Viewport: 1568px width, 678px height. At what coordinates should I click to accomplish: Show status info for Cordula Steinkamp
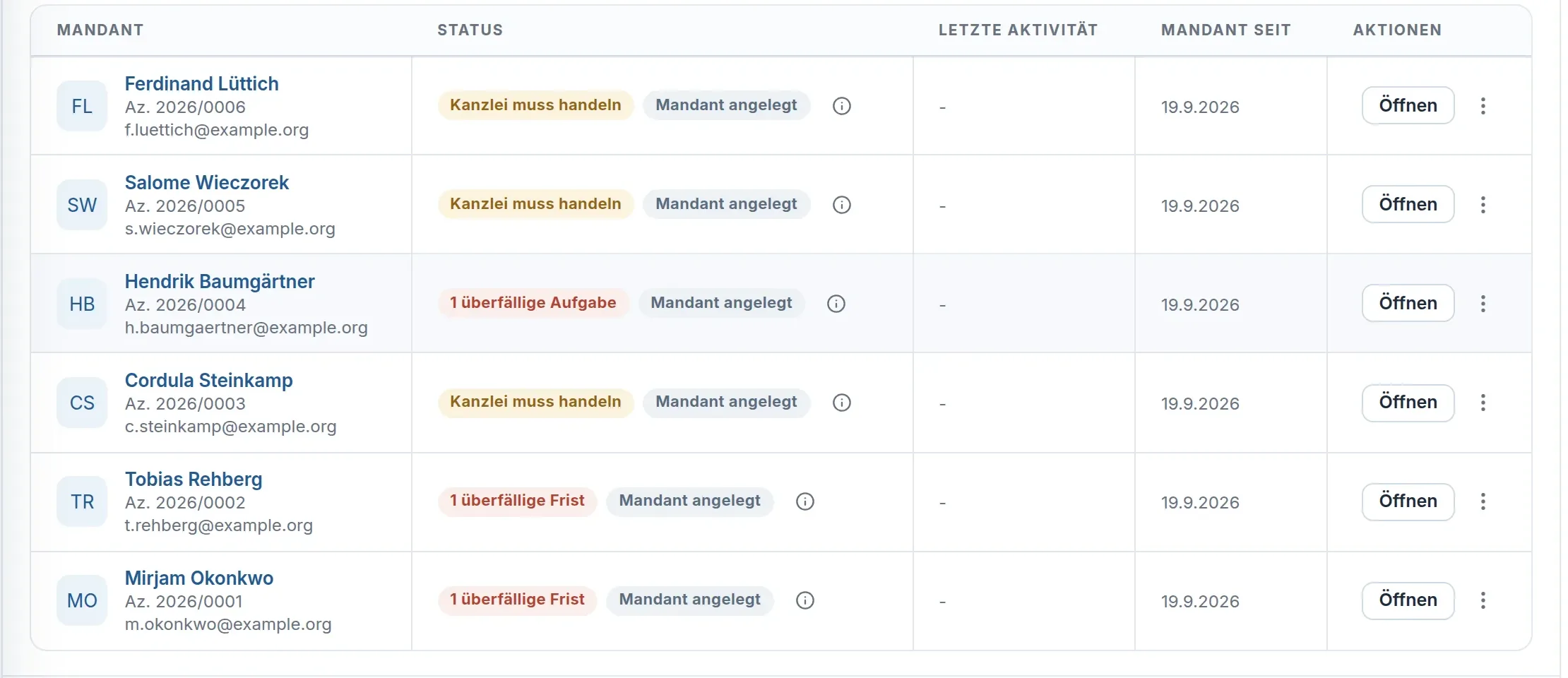[x=841, y=403]
